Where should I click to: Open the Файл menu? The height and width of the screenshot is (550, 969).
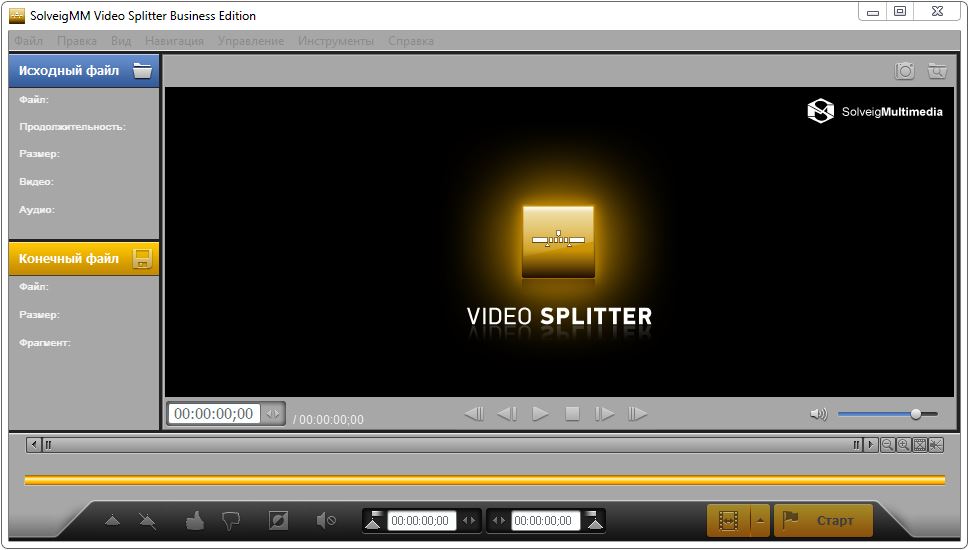(x=28, y=41)
